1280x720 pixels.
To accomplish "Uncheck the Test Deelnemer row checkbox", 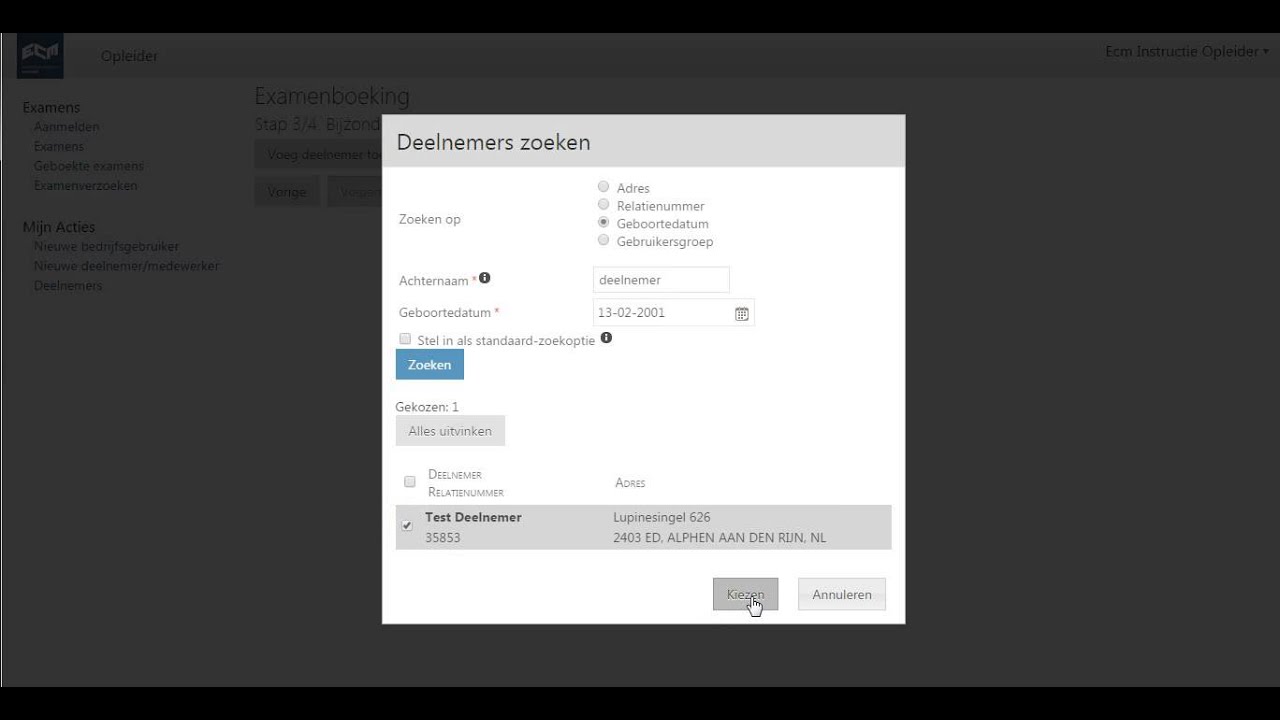I will click(407, 526).
